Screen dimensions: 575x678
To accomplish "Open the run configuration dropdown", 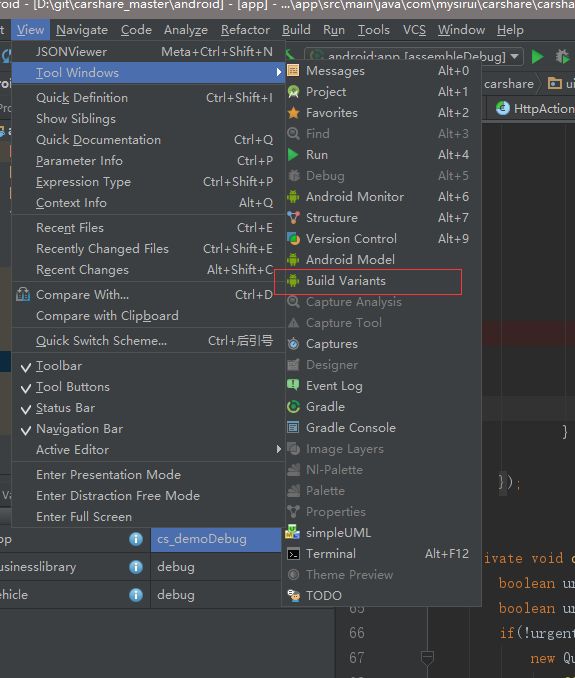I will coord(414,57).
